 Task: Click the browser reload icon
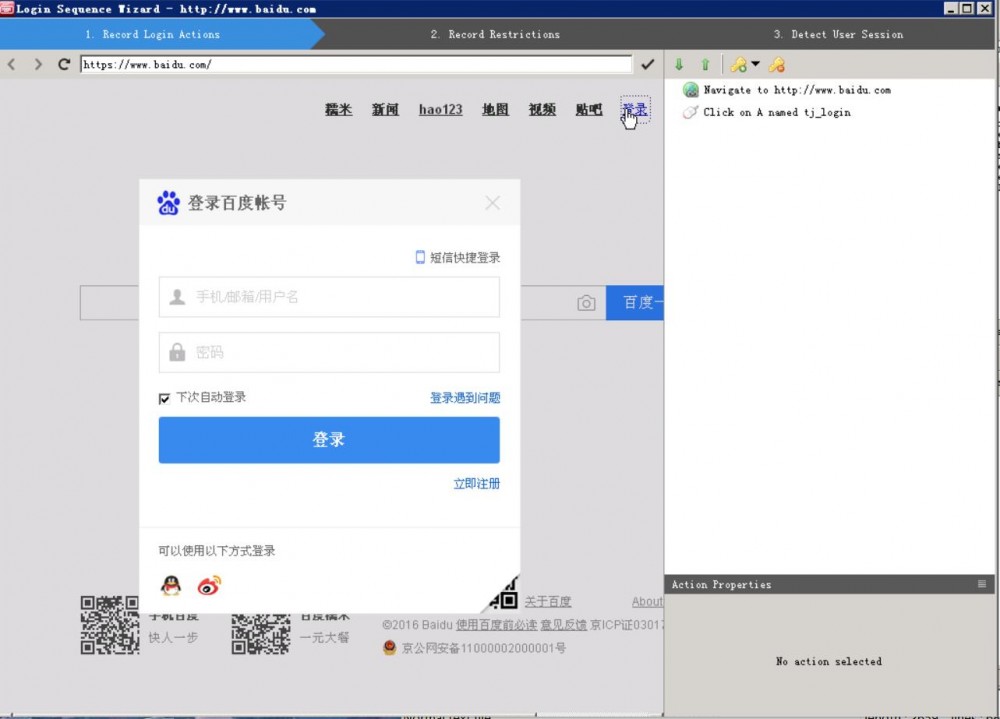(x=64, y=62)
